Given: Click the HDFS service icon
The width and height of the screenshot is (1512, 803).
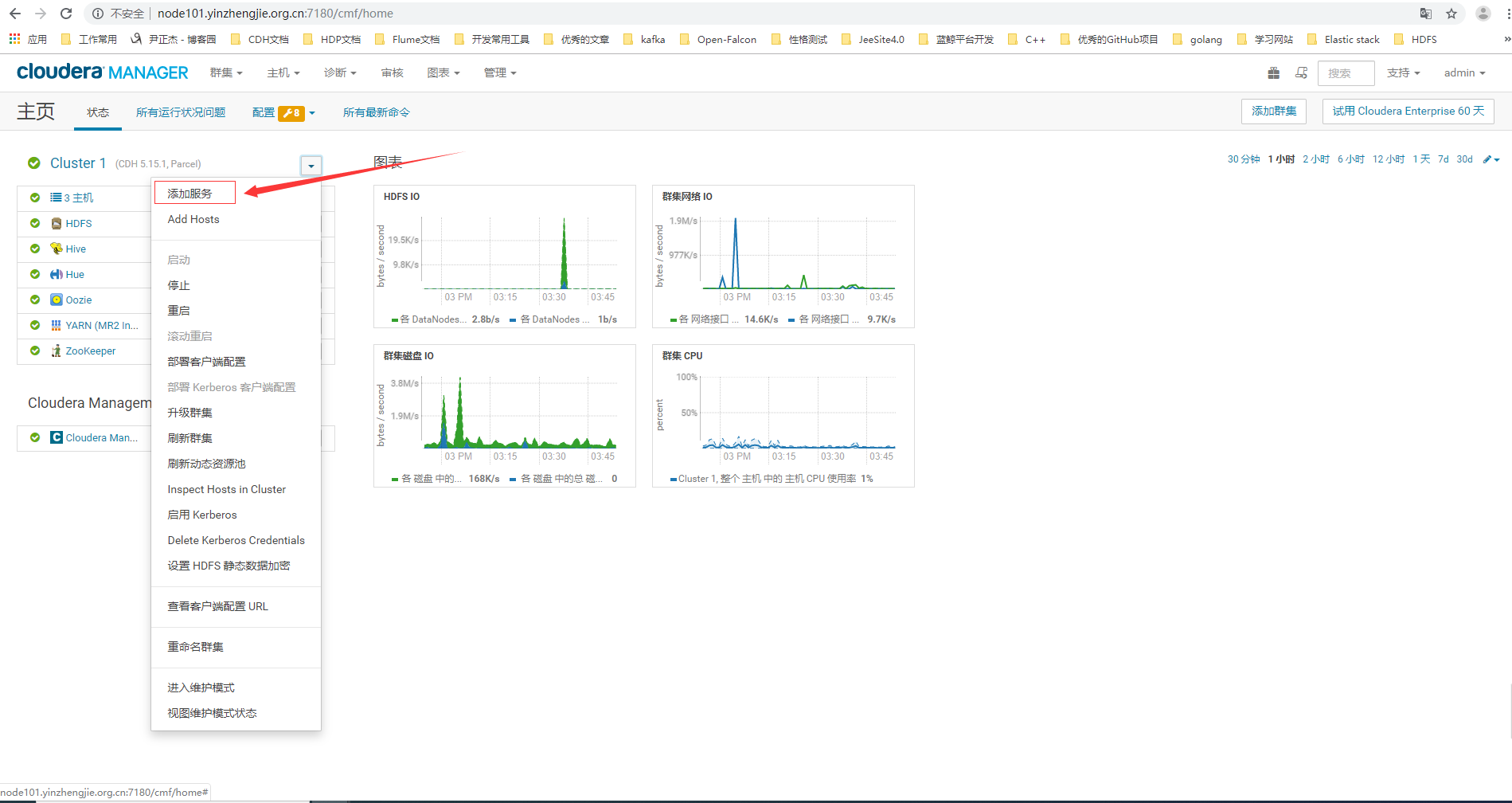Looking at the screenshot, I should 57,224.
